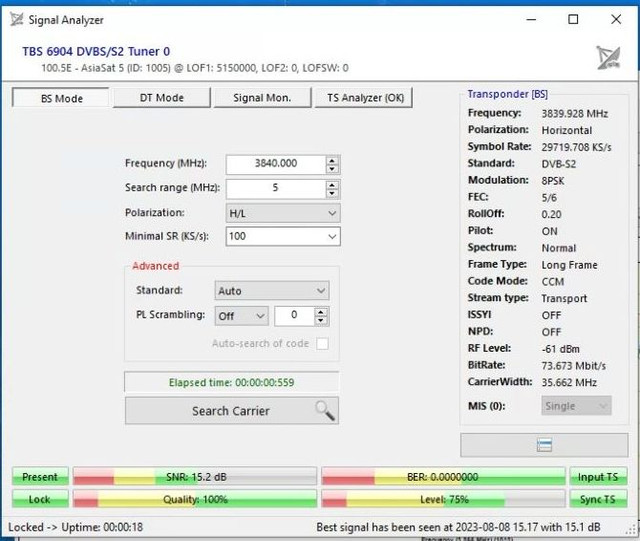Viewport: 640px width, 541px height.
Task: Click the Lock status indicator
Action: click(40, 499)
